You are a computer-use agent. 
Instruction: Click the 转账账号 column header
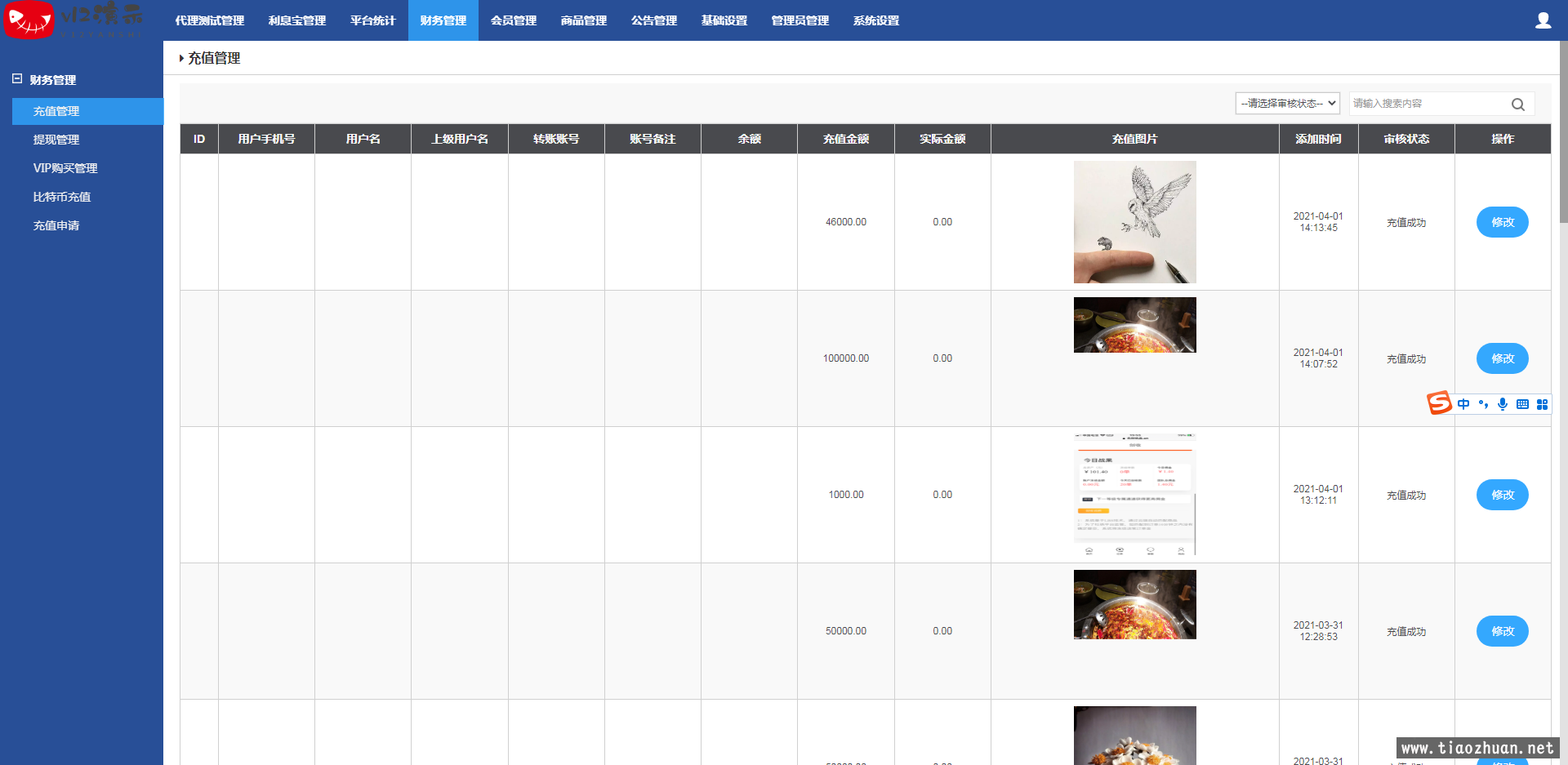point(556,139)
